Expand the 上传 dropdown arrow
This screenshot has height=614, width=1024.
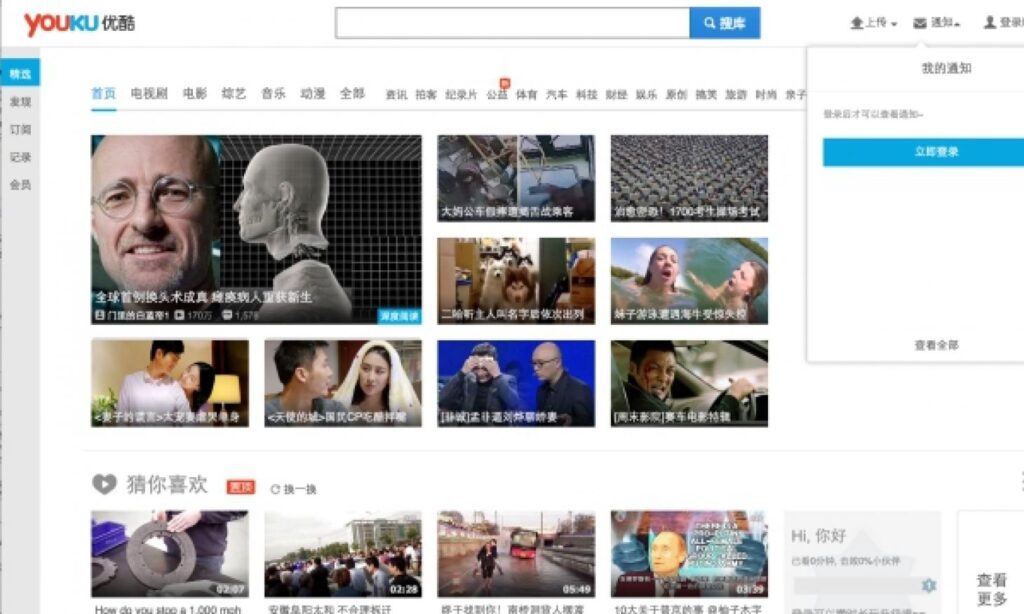point(894,24)
